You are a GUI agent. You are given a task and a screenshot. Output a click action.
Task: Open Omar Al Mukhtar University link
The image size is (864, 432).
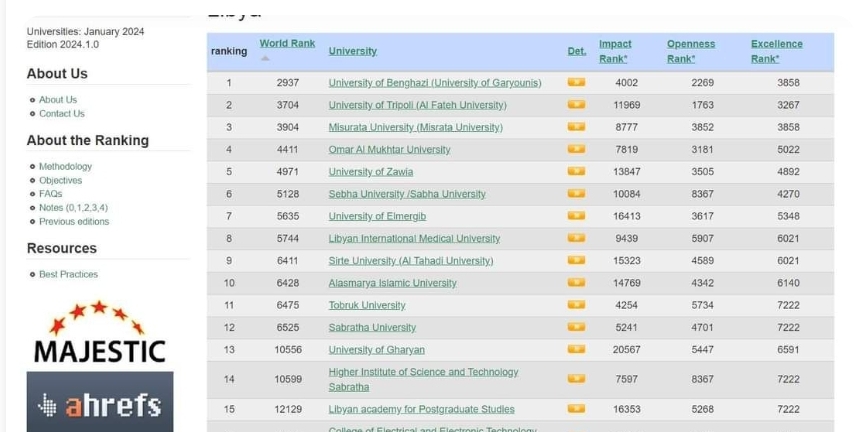(390, 149)
